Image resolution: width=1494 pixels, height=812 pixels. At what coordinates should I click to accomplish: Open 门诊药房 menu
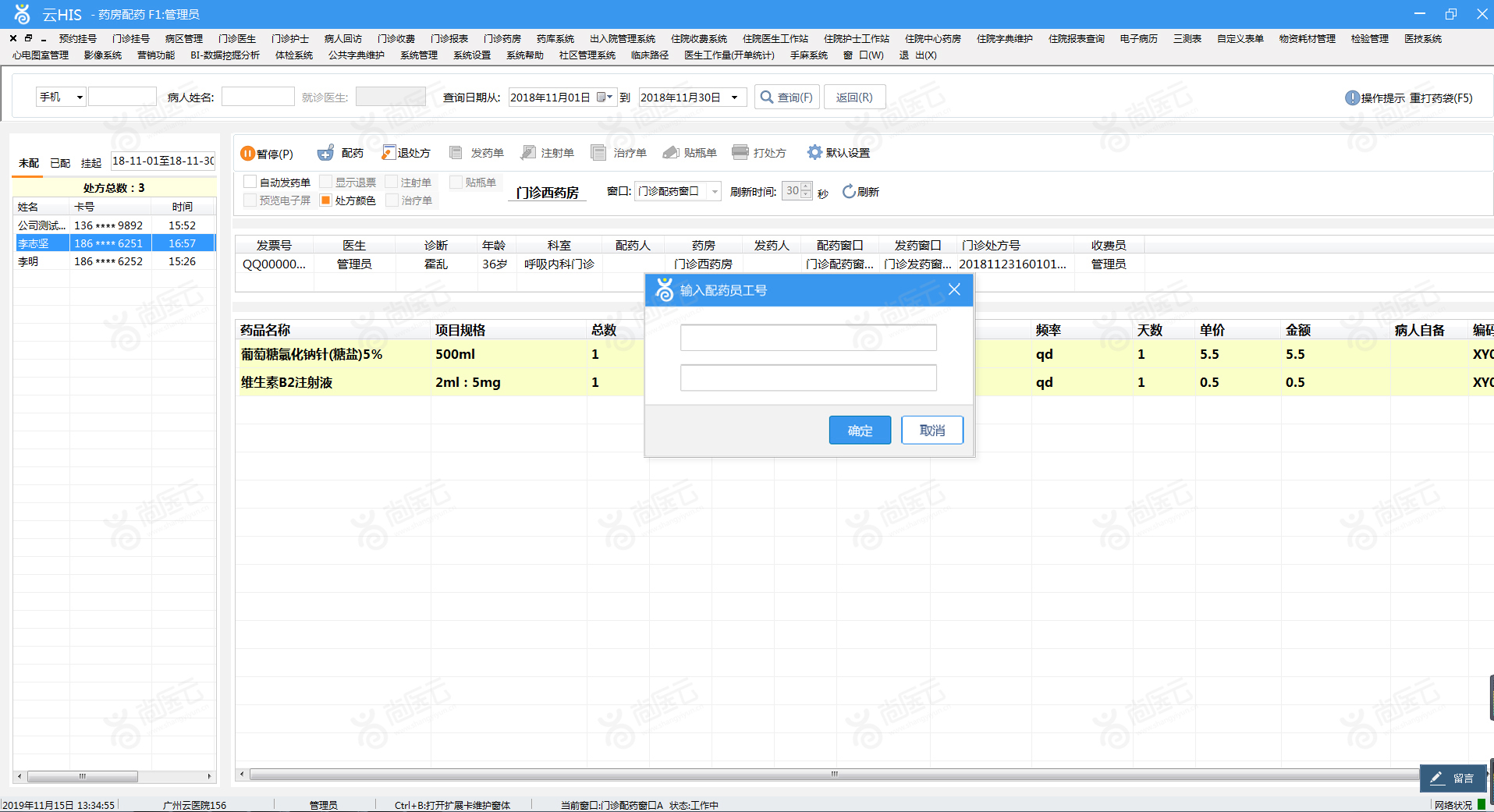tap(502, 38)
